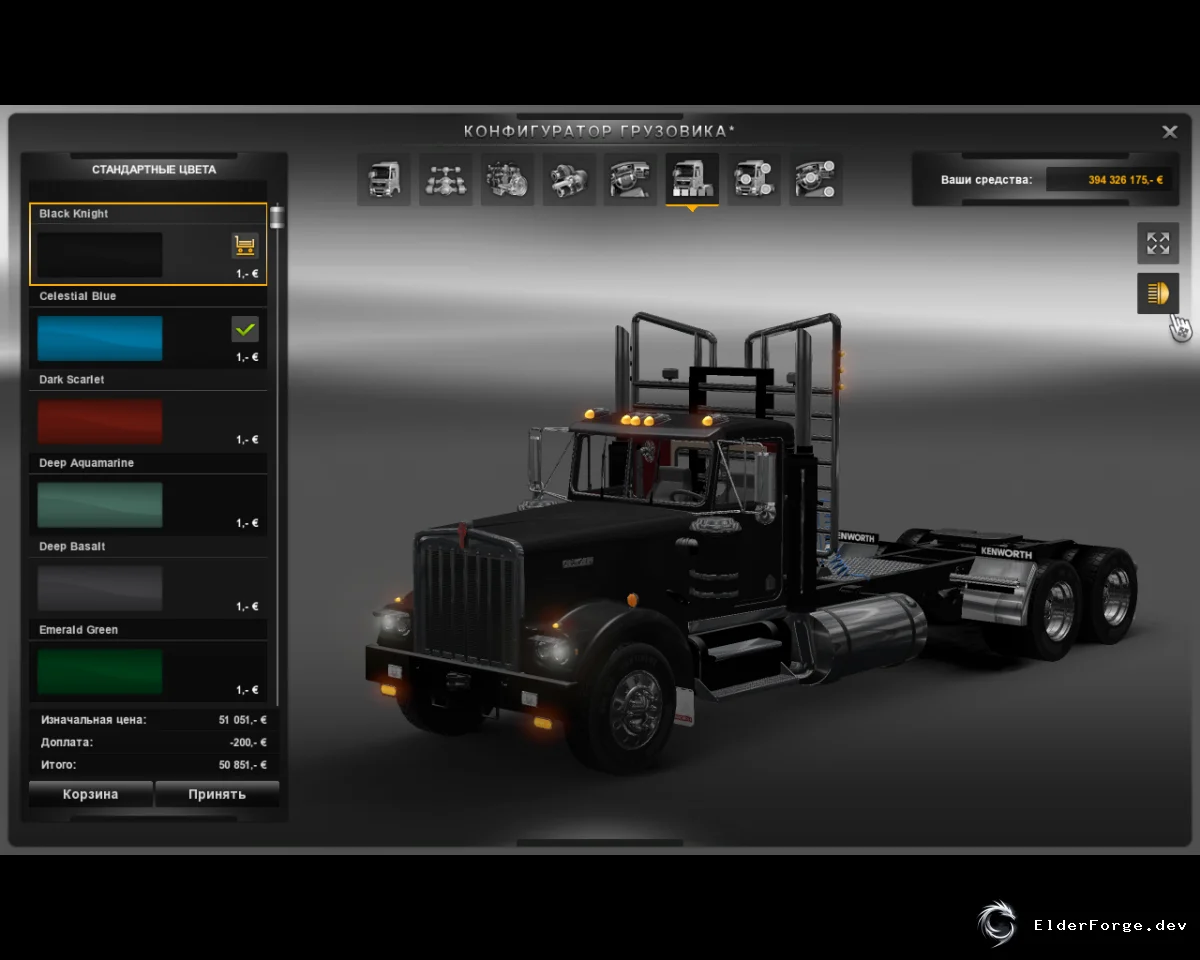This screenshot has width=1200, height=960.
Task: Open the chassis configuration category
Action: click(446, 180)
